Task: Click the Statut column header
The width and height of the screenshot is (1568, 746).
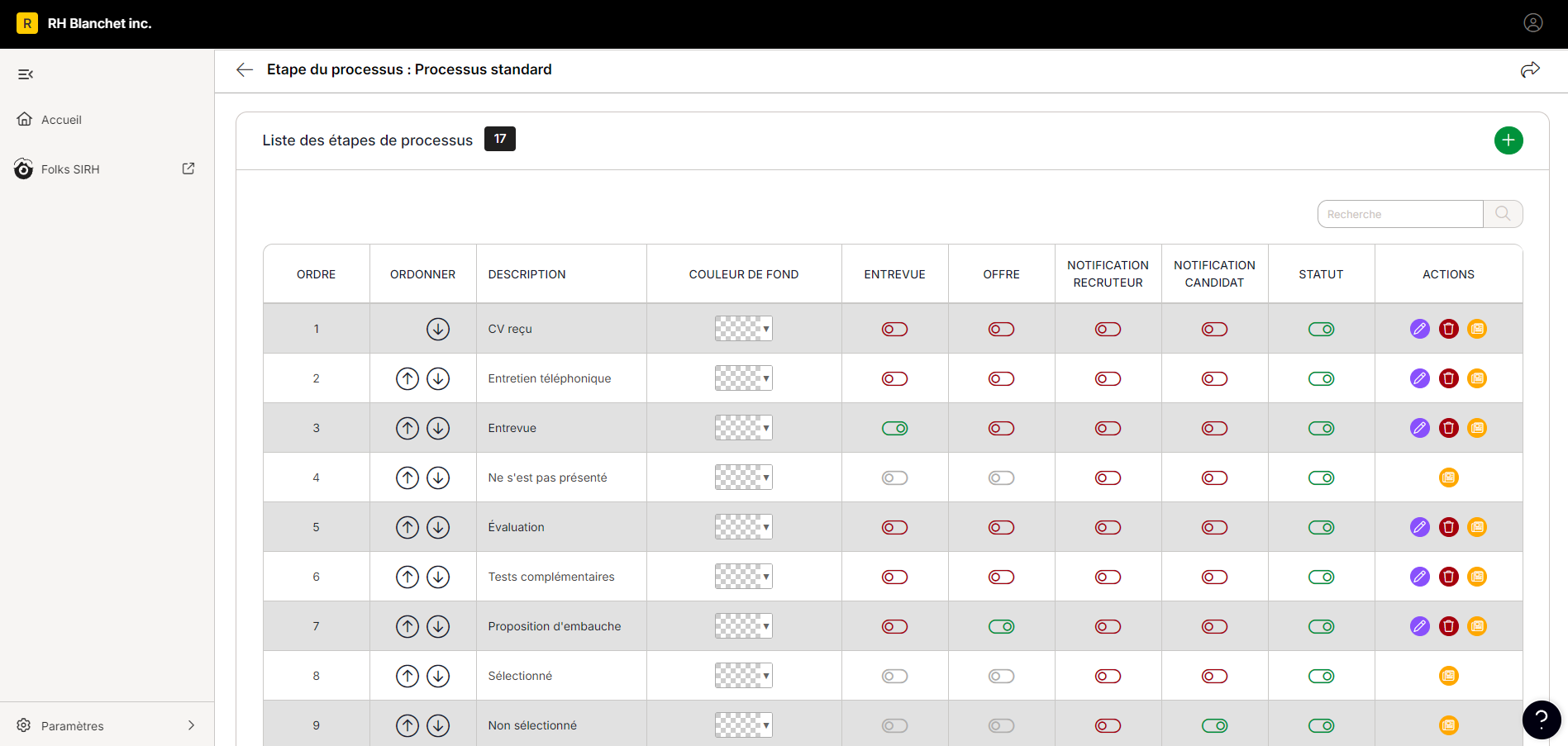Action: [x=1321, y=274]
